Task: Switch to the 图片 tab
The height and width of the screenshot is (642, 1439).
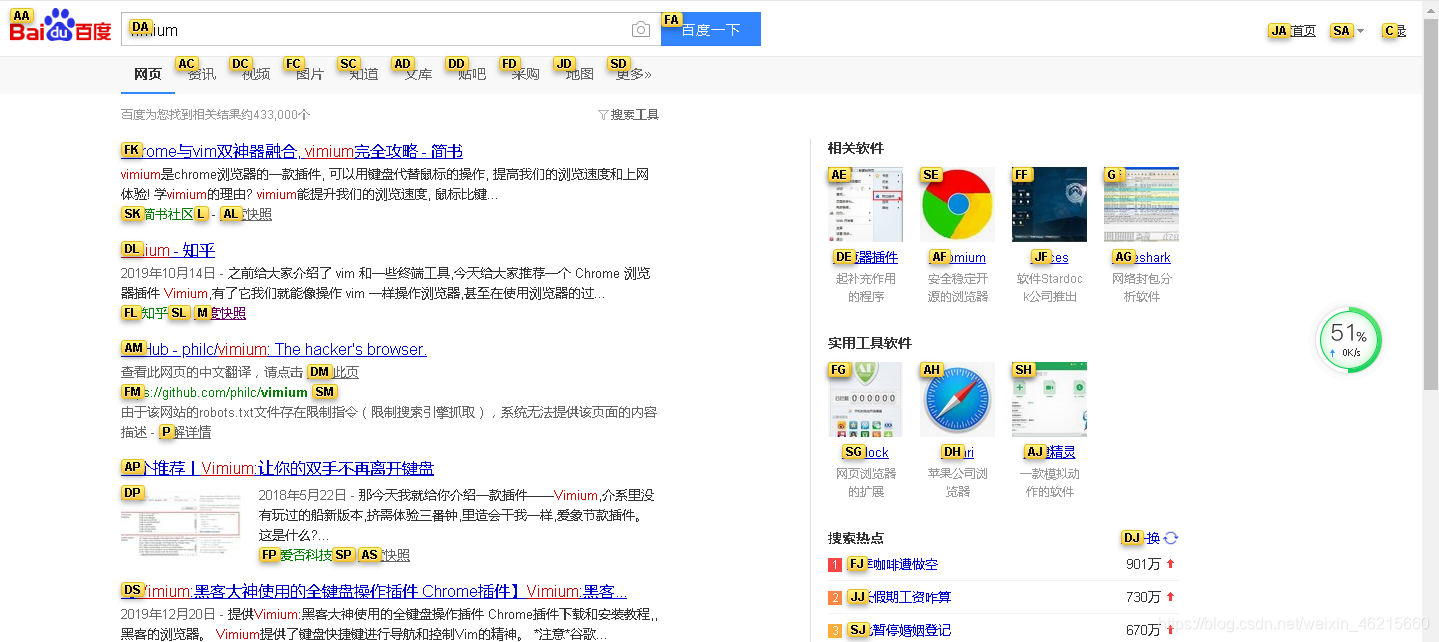Action: pyautogui.click(x=310, y=74)
